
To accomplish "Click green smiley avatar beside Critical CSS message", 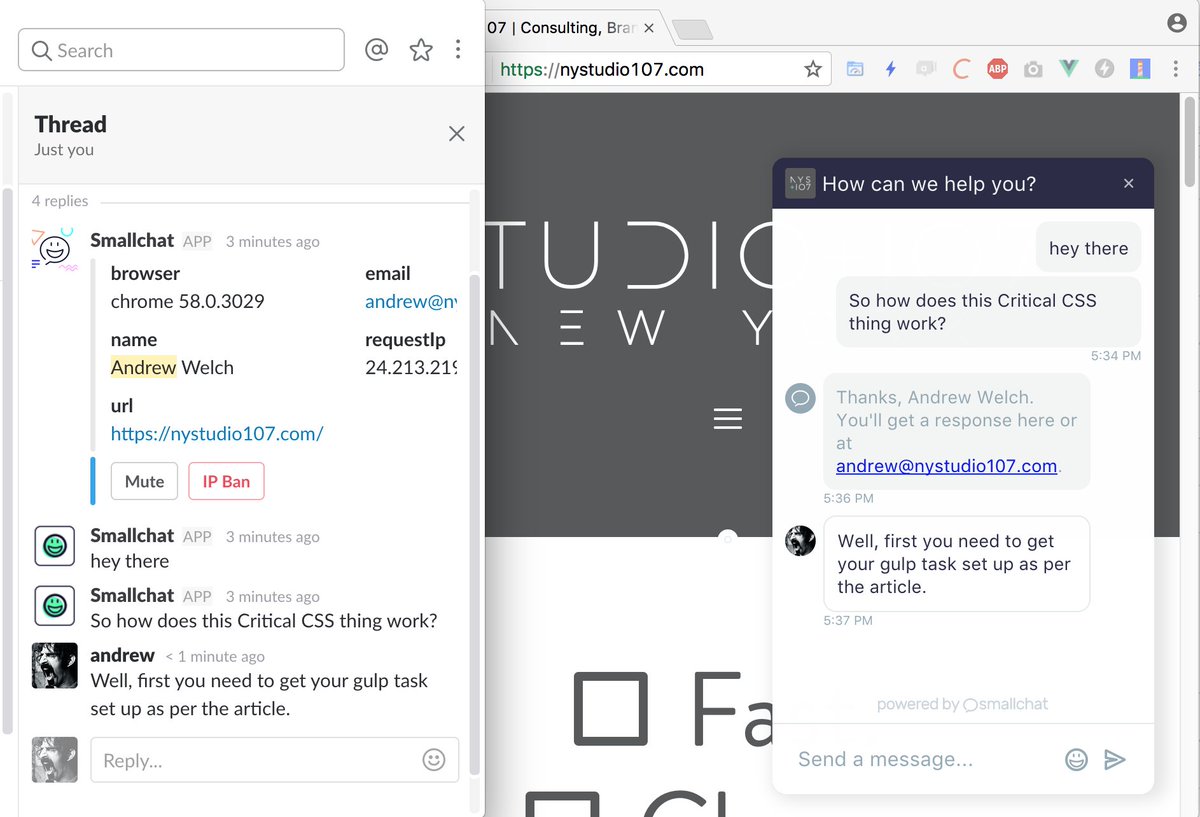I will [x=55, y=606].
